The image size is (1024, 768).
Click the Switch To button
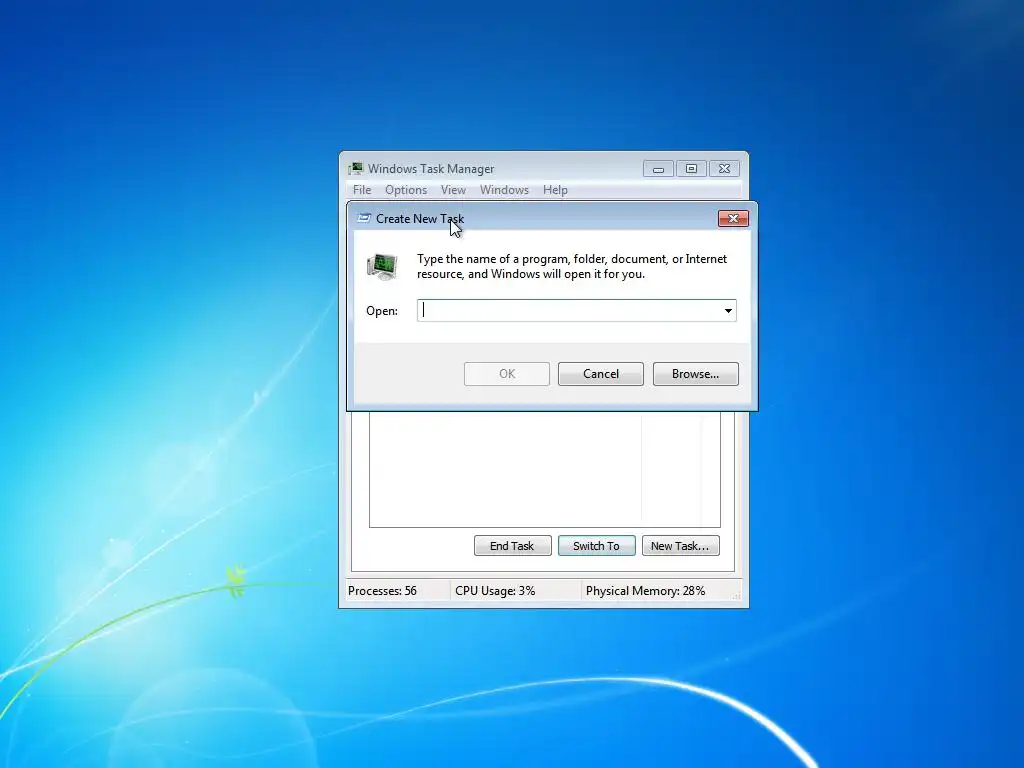[x=596, y=546]
